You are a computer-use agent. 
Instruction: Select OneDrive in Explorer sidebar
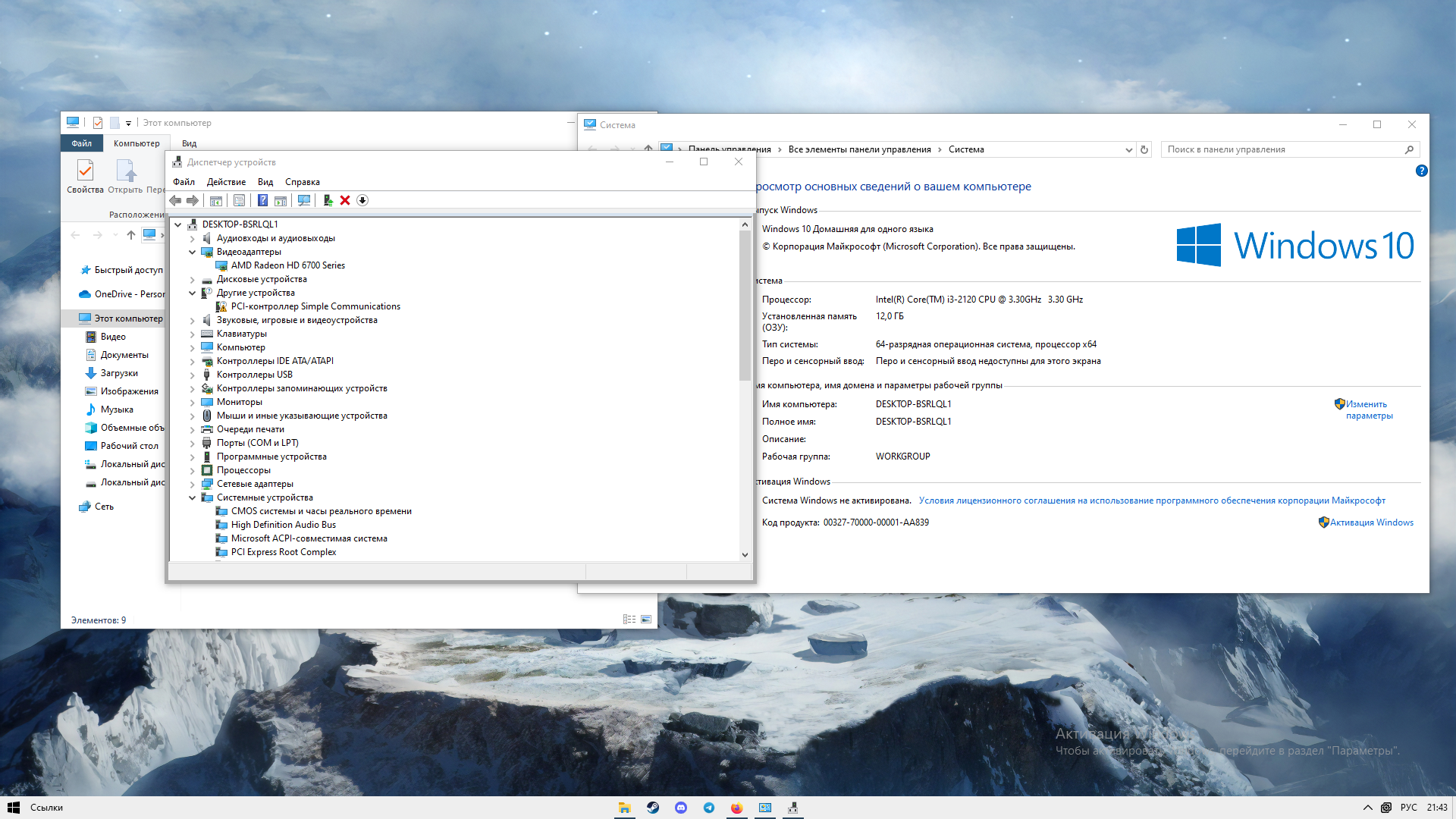(121, 294)
